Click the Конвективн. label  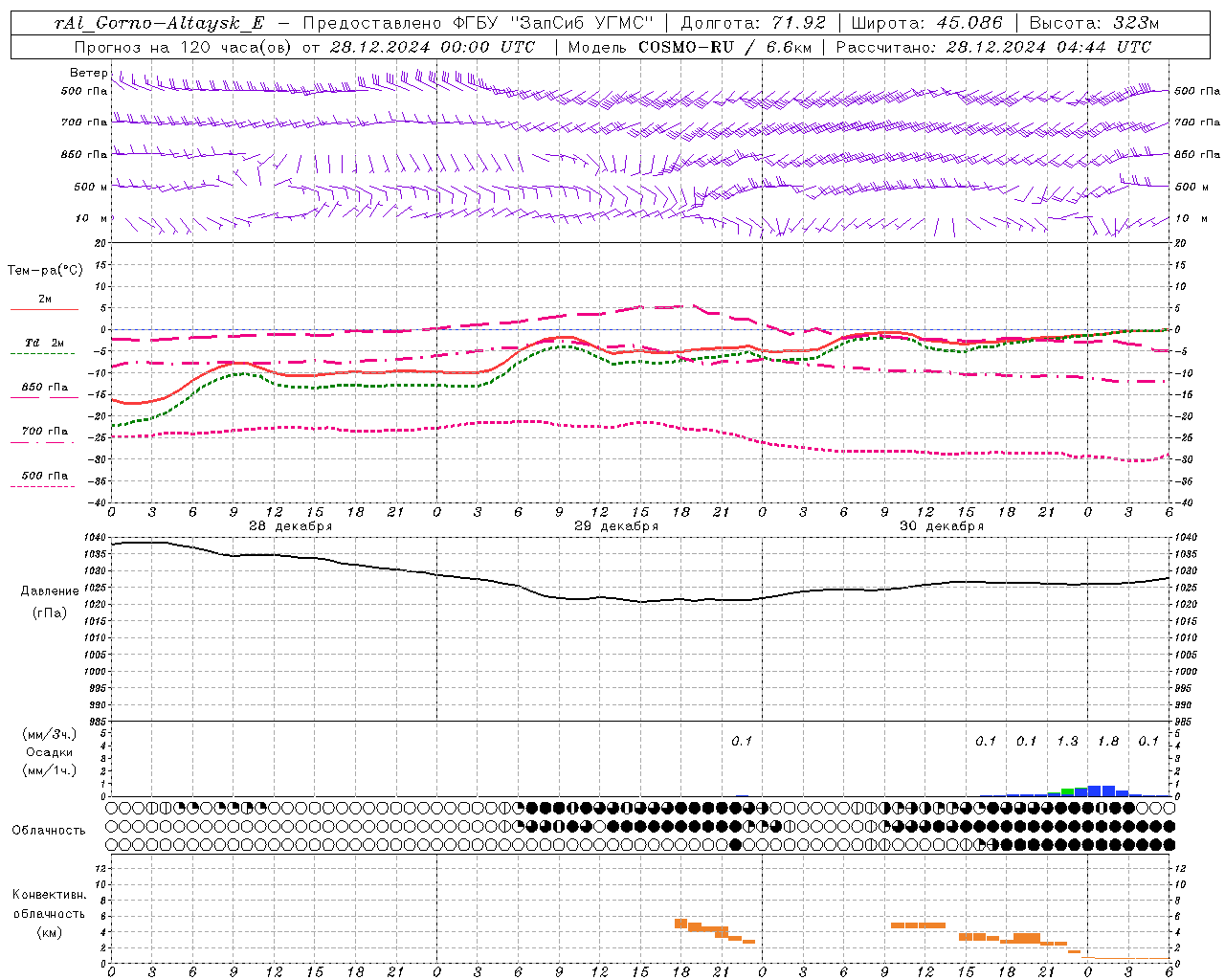tap(49, 895)
